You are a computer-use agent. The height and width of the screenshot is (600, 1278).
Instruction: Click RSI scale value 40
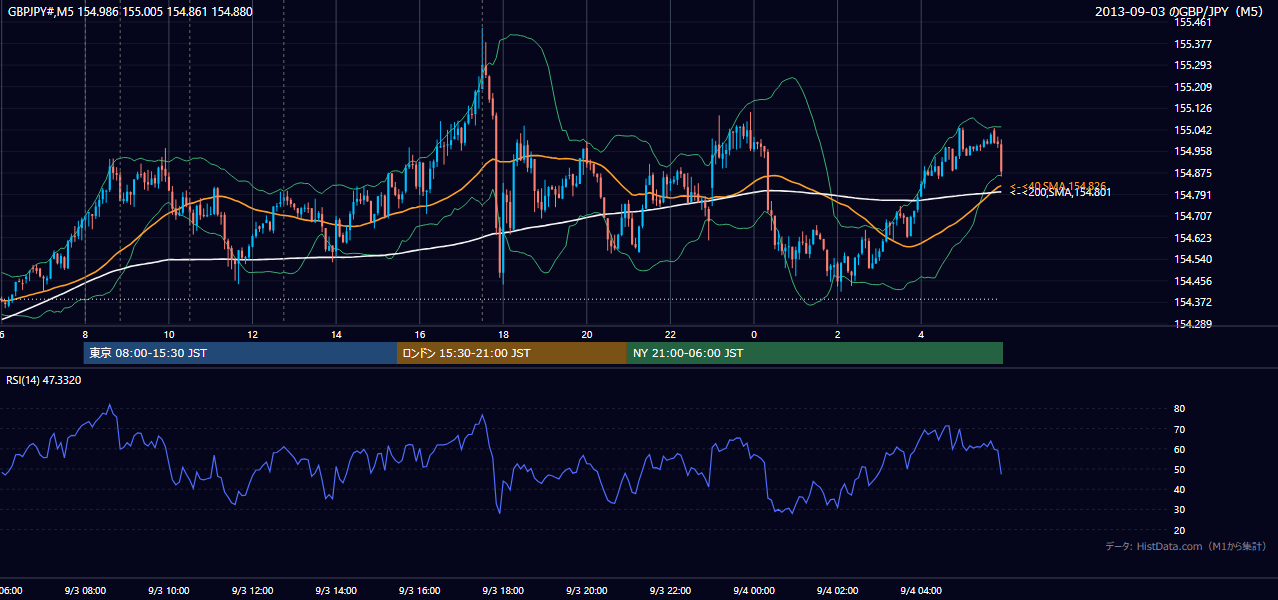click(1180, 489)
